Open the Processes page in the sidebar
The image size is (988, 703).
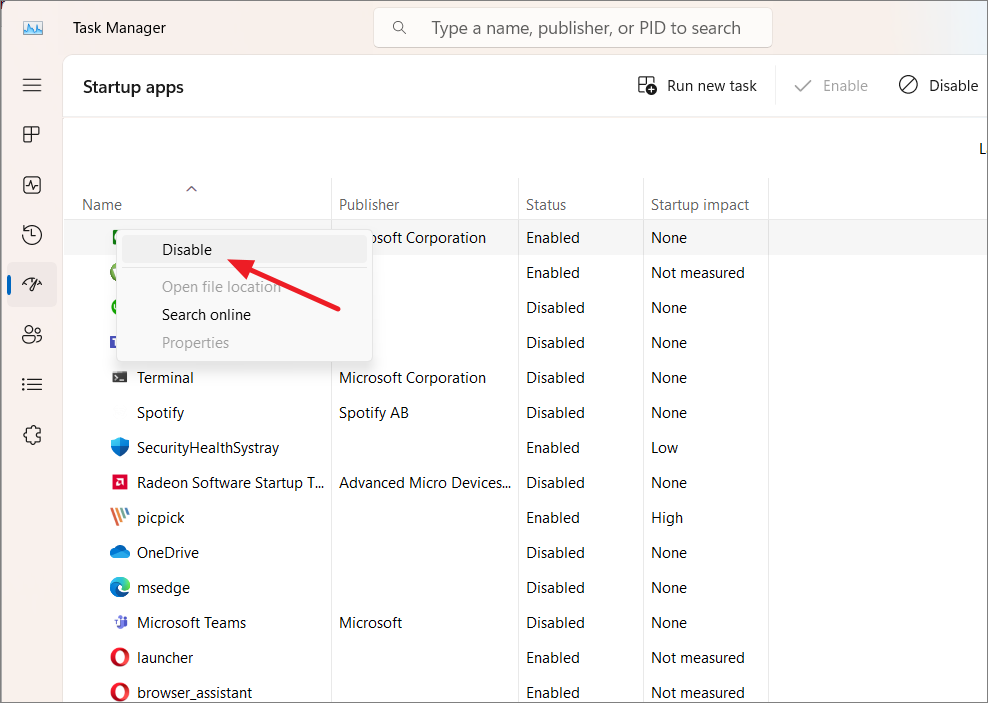pos(31,134)
